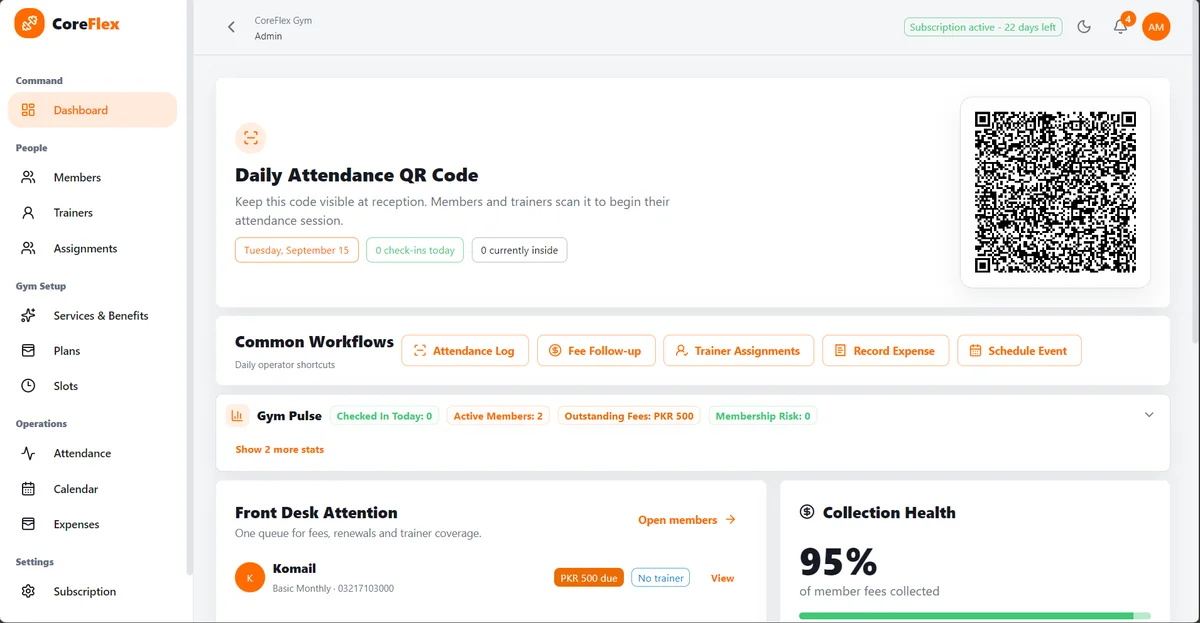Click the sidebar vertical scrollbar
Image resolution: width=1200 pixels, height=623 pixels.
pyautogui.click(x=190, y=288)
